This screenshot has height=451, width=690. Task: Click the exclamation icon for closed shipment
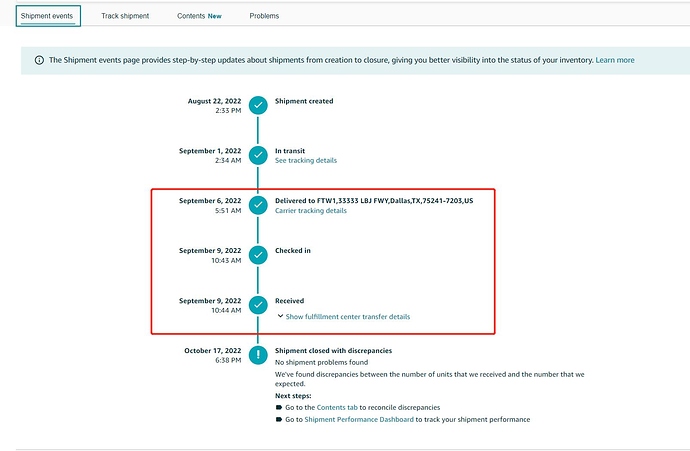click(x=258, y=354)
